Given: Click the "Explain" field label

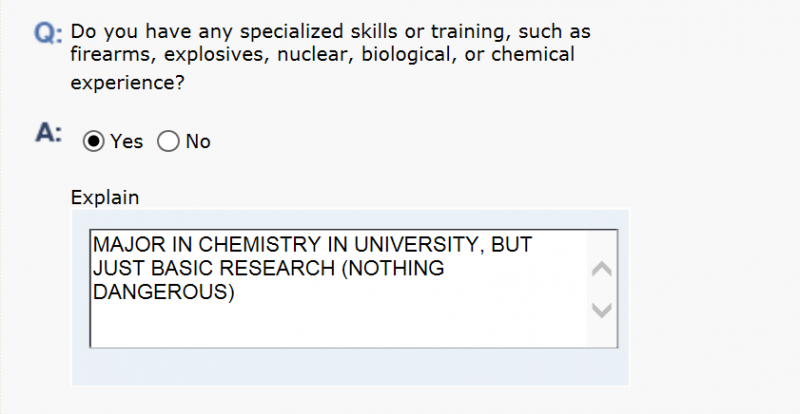Looking at the screenshot, I should (105, 198).
